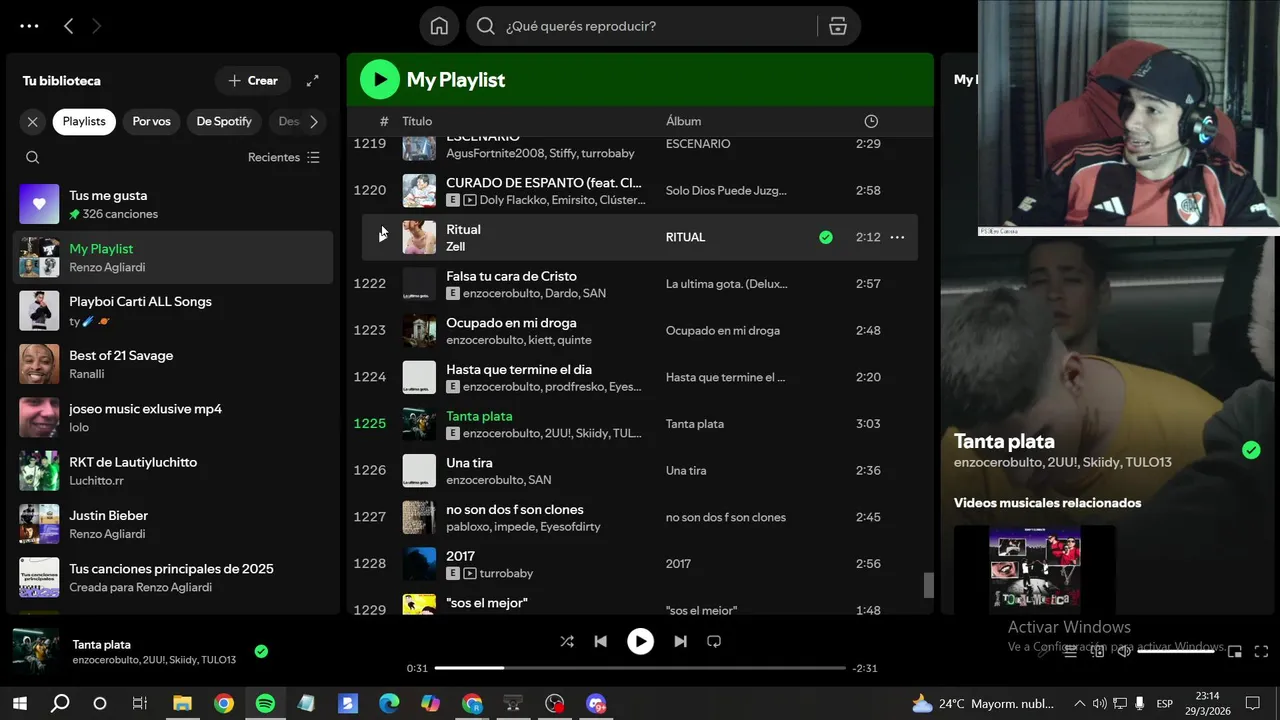Open Tus me gusta liked songs
Screen dimensions: 1280x720
coord(173,204)
